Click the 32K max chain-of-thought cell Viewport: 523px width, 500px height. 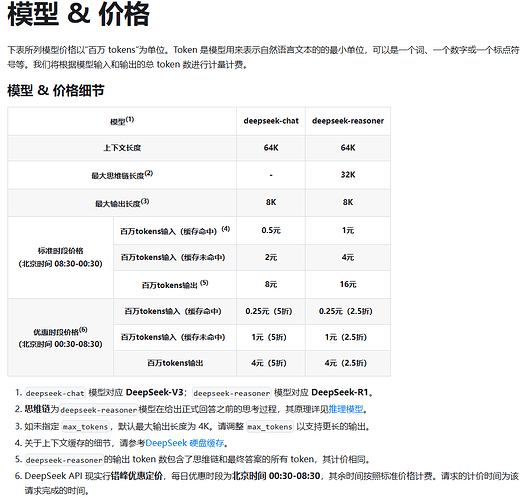coord(348,175)
